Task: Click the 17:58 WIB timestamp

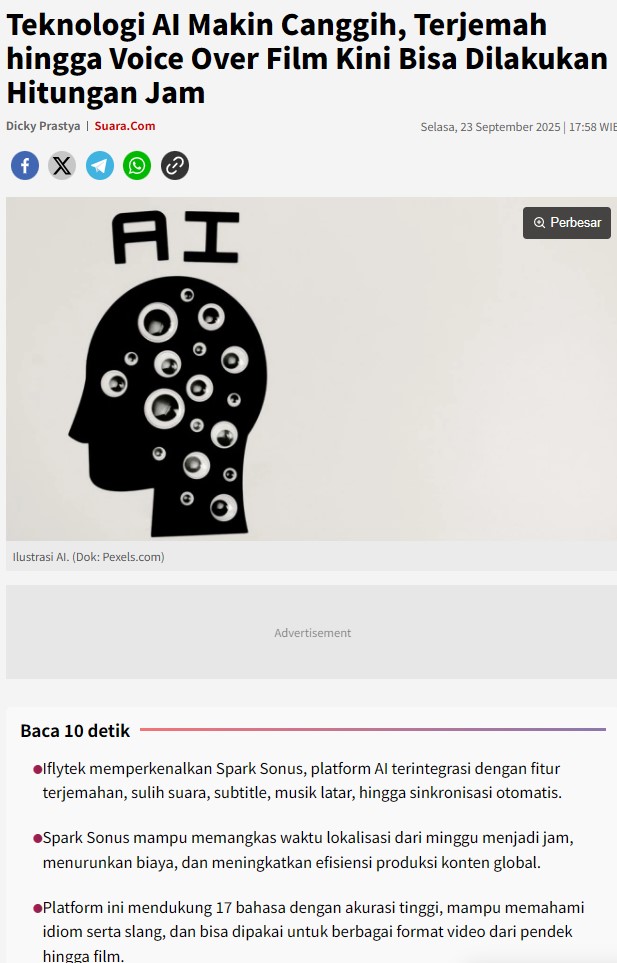Action: point(592,127)
